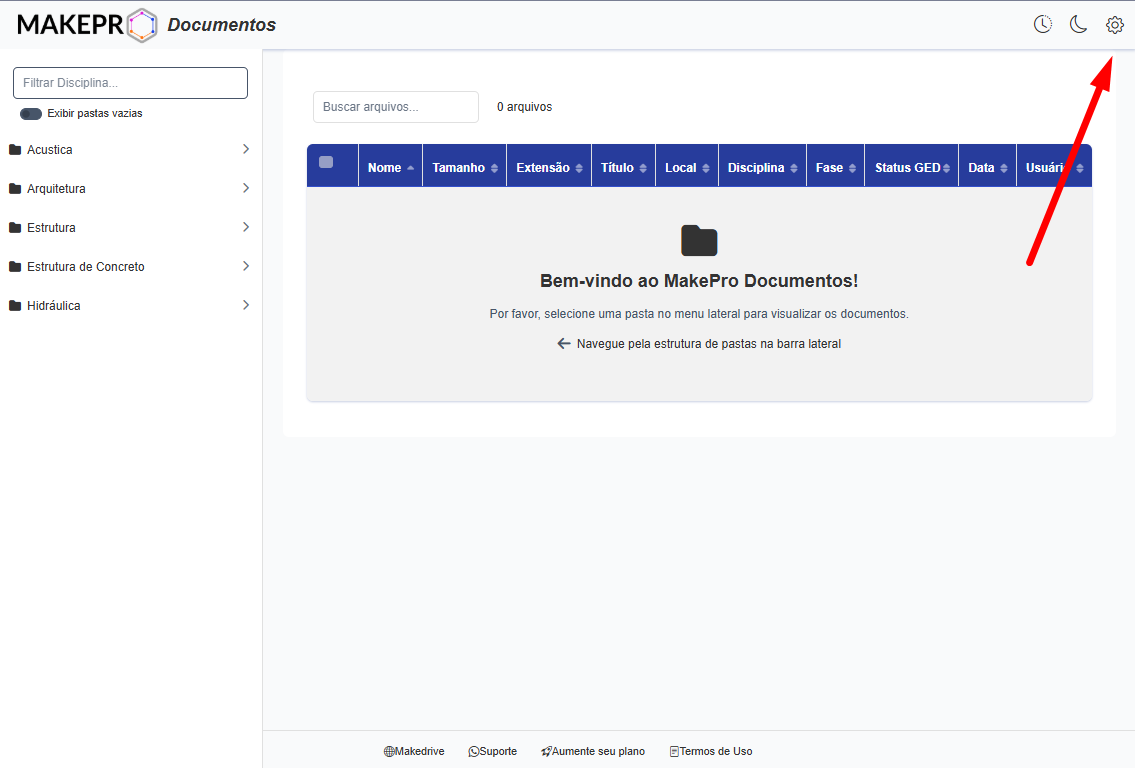Screen dimensions: 1135x768
Task: Click the Hidráulica folder icon
Action: coord(15,306)
